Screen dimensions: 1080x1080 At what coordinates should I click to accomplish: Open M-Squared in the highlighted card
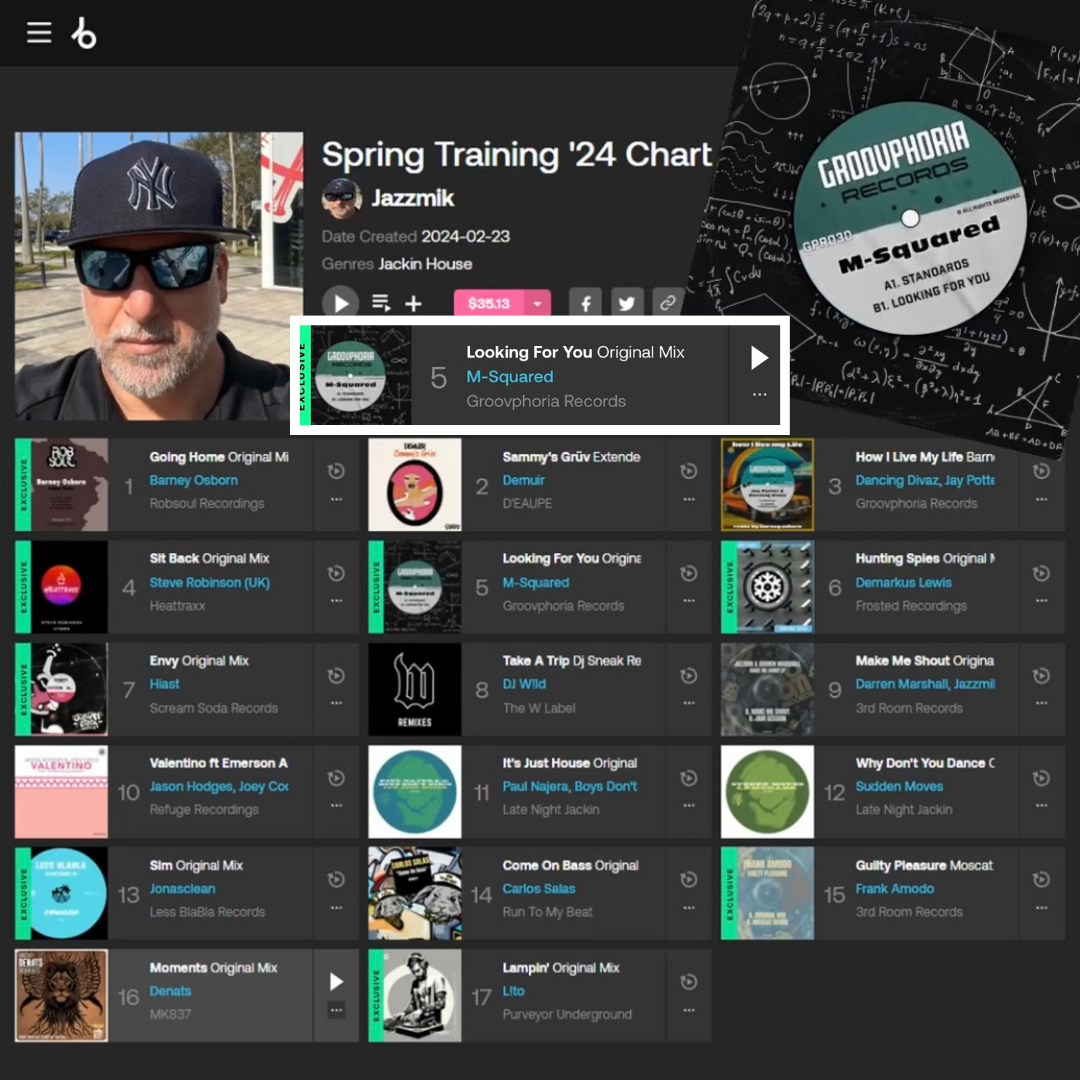(x=510, y=377)
